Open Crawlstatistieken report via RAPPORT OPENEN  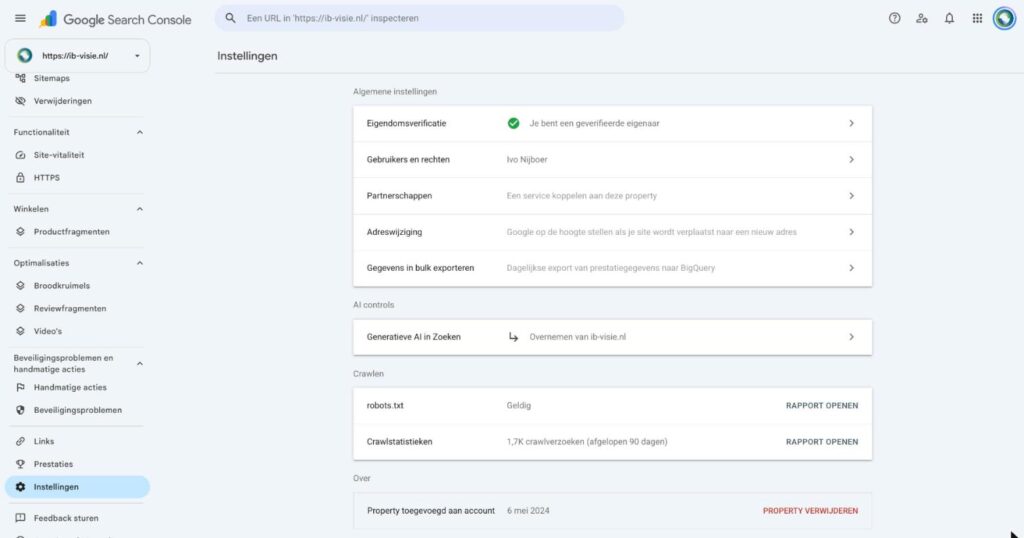(822, 442)
